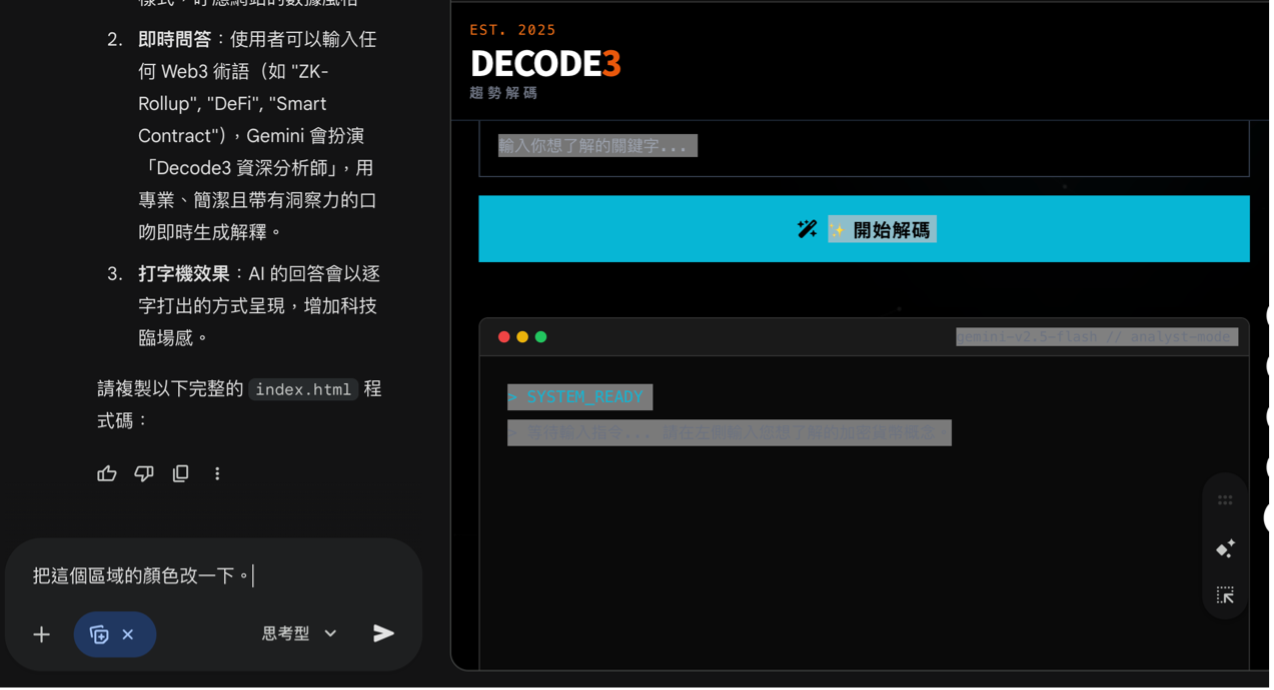
Task: Click the red traffic light dot in terminal
Action: (x=503, y=337)
